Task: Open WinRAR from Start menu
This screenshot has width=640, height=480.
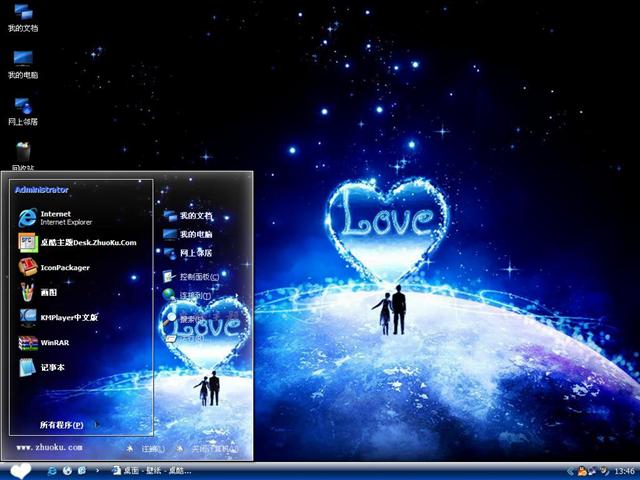Action: tap(44, 342)
